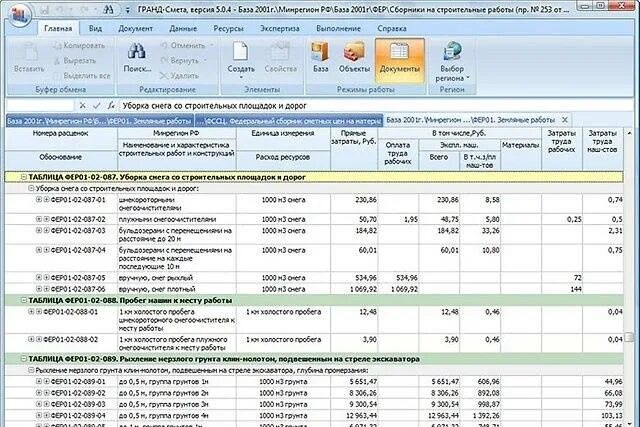This screenshot has height=427, width=640.
Task: Expand row ФЕР01-02-088-02
Action: pyautogui.click(x=31, y=339)
